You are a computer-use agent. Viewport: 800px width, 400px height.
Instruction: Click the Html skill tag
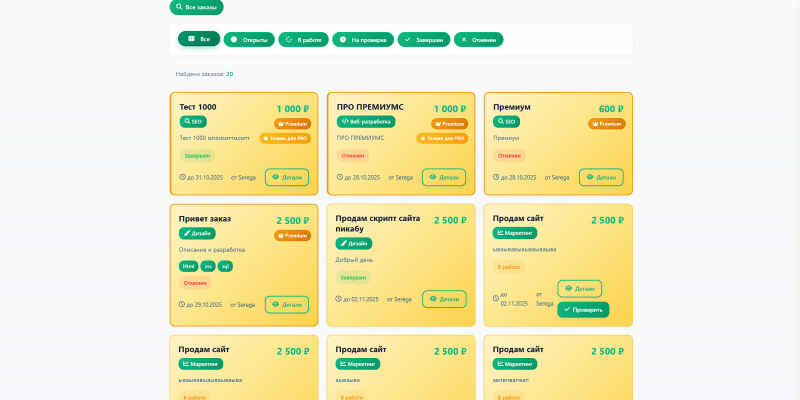pos(188,266)
